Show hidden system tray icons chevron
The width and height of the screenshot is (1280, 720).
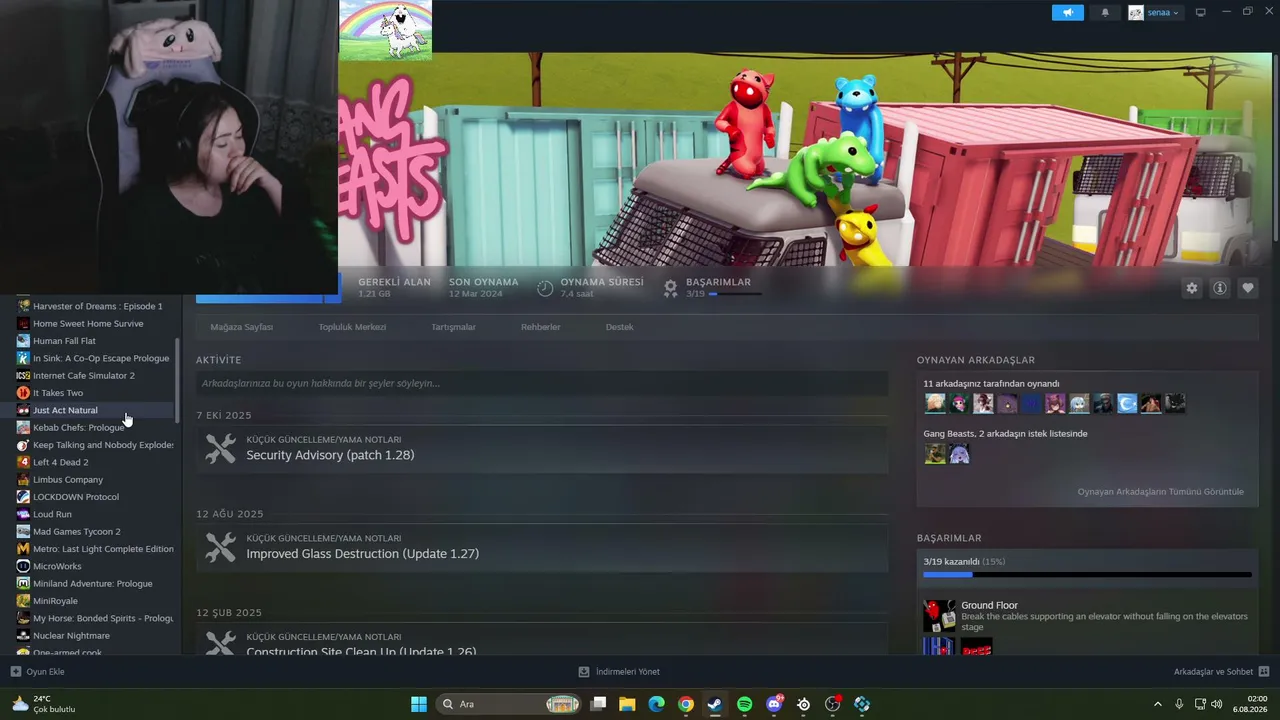tap(1158, 704)
